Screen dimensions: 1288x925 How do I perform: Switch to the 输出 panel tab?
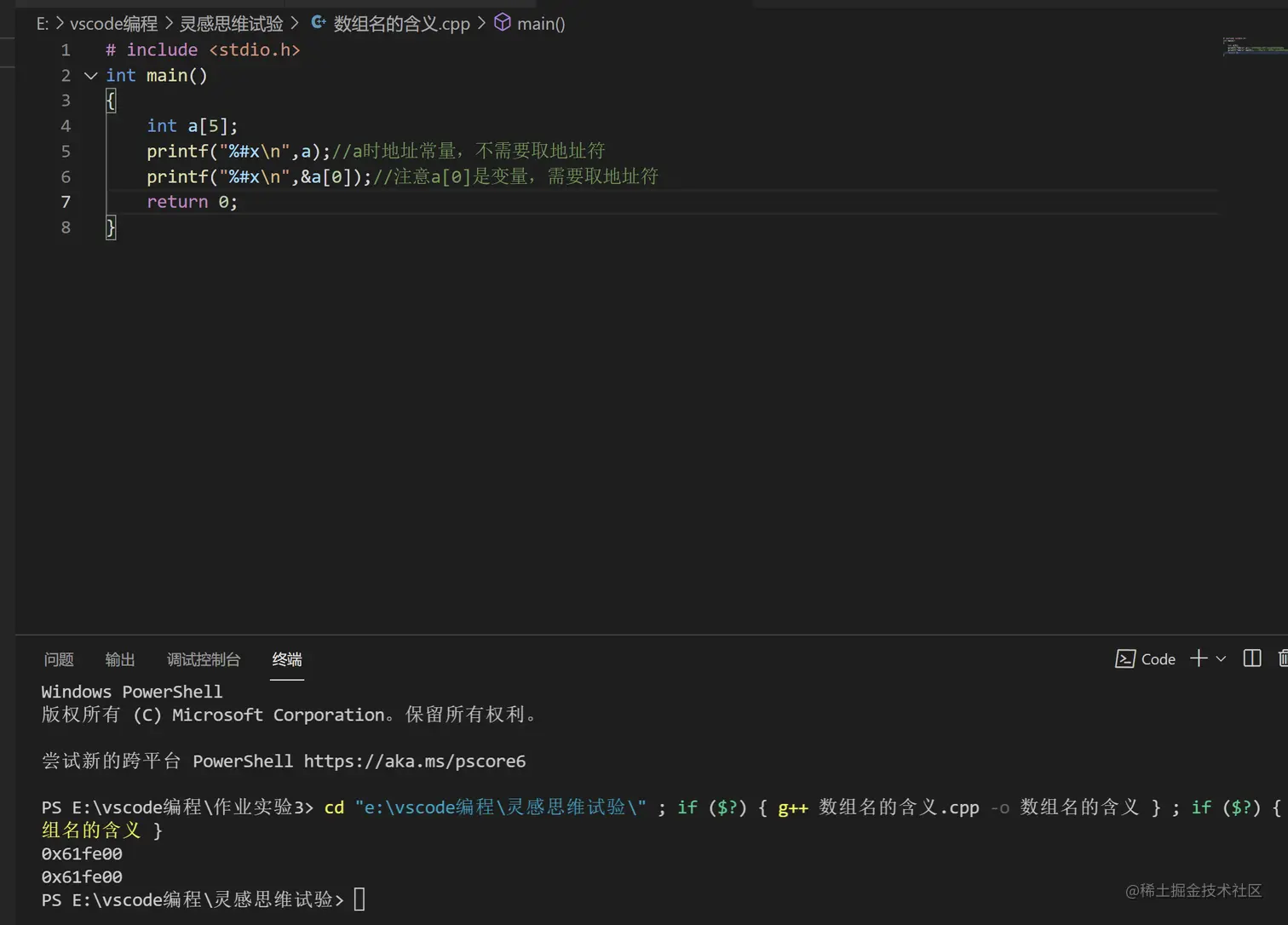click(120, 659)
